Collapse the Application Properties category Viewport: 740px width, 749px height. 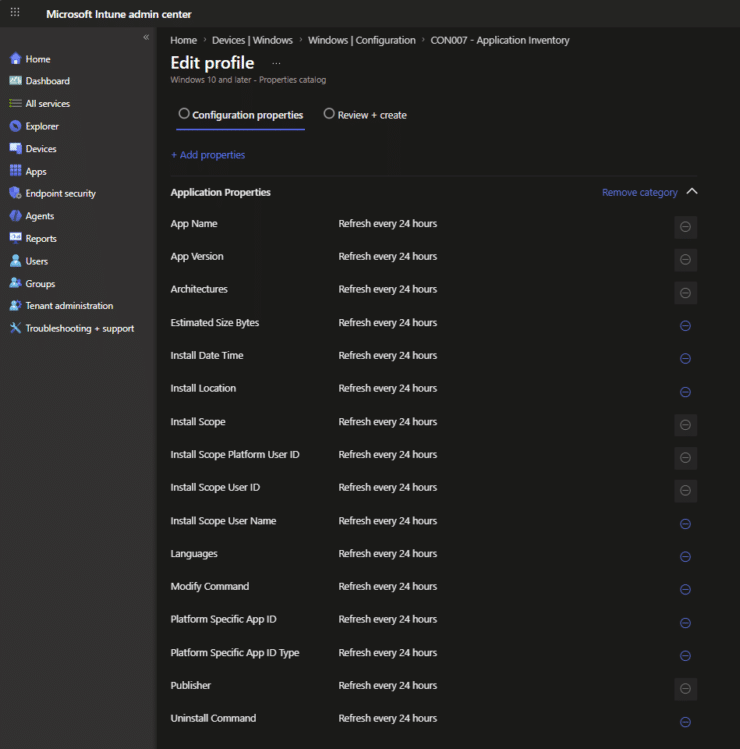(692, 192)
